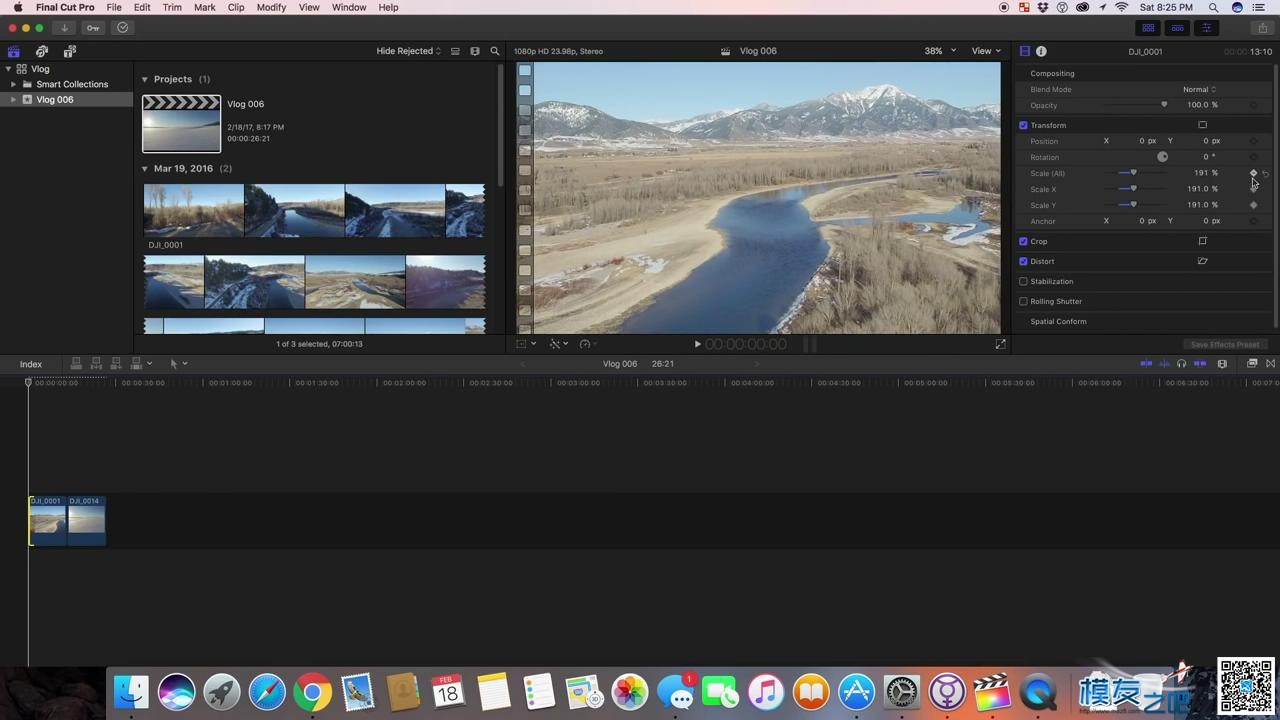
Task: Toggle timeline panel visibility button
Action: (x=1178, y=28)
